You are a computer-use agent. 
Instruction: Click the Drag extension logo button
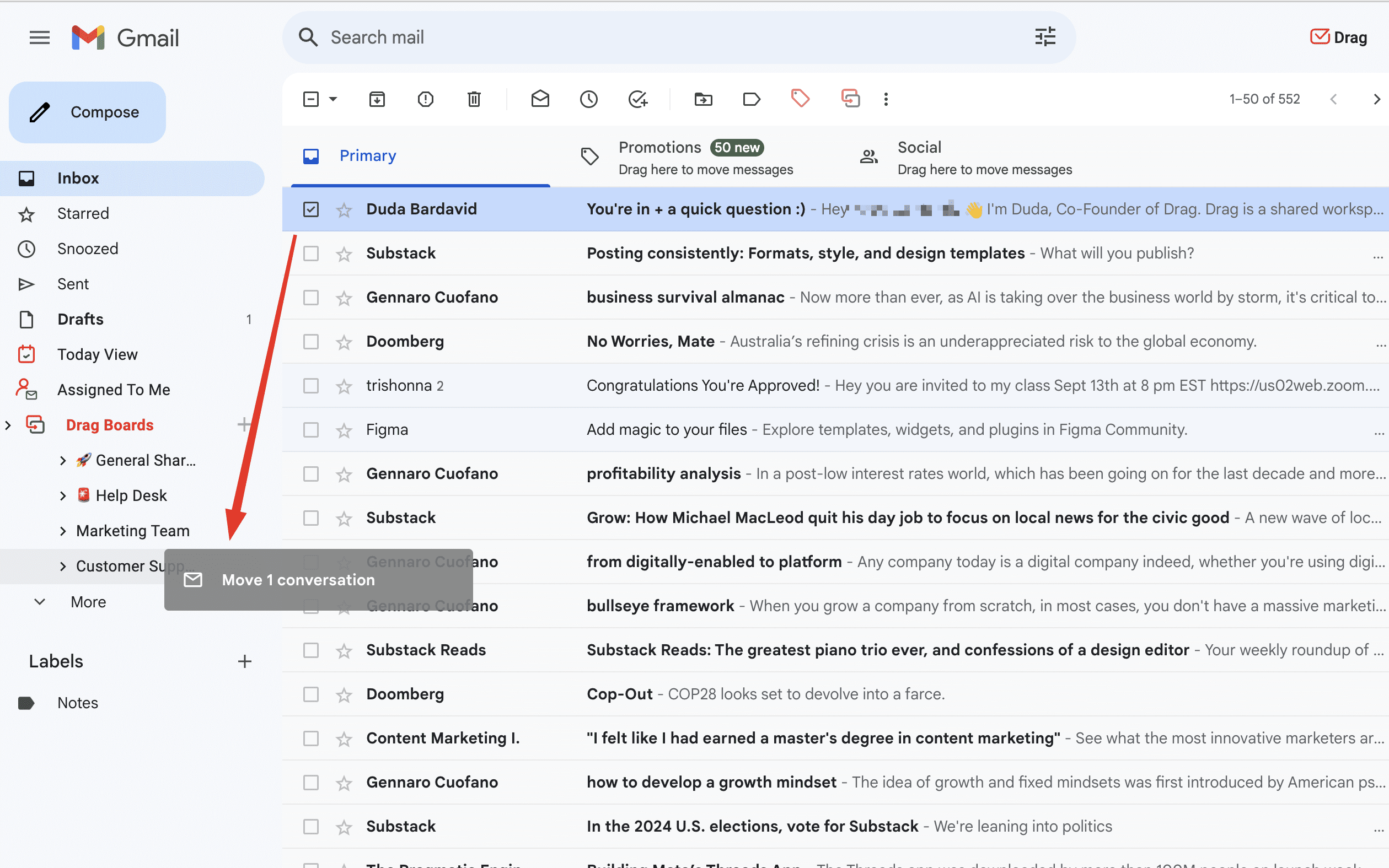coord(1338,37)
